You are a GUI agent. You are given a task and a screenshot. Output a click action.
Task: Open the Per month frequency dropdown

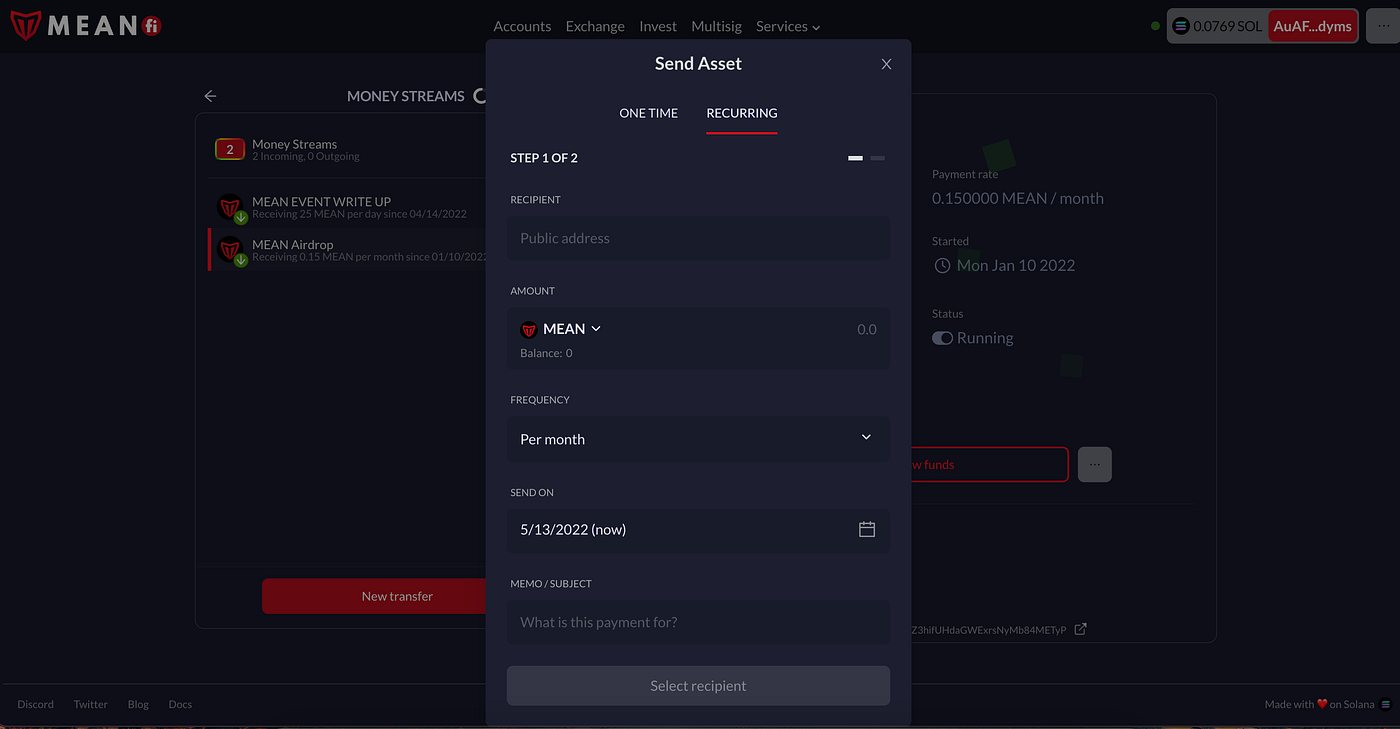pos(698,439)
